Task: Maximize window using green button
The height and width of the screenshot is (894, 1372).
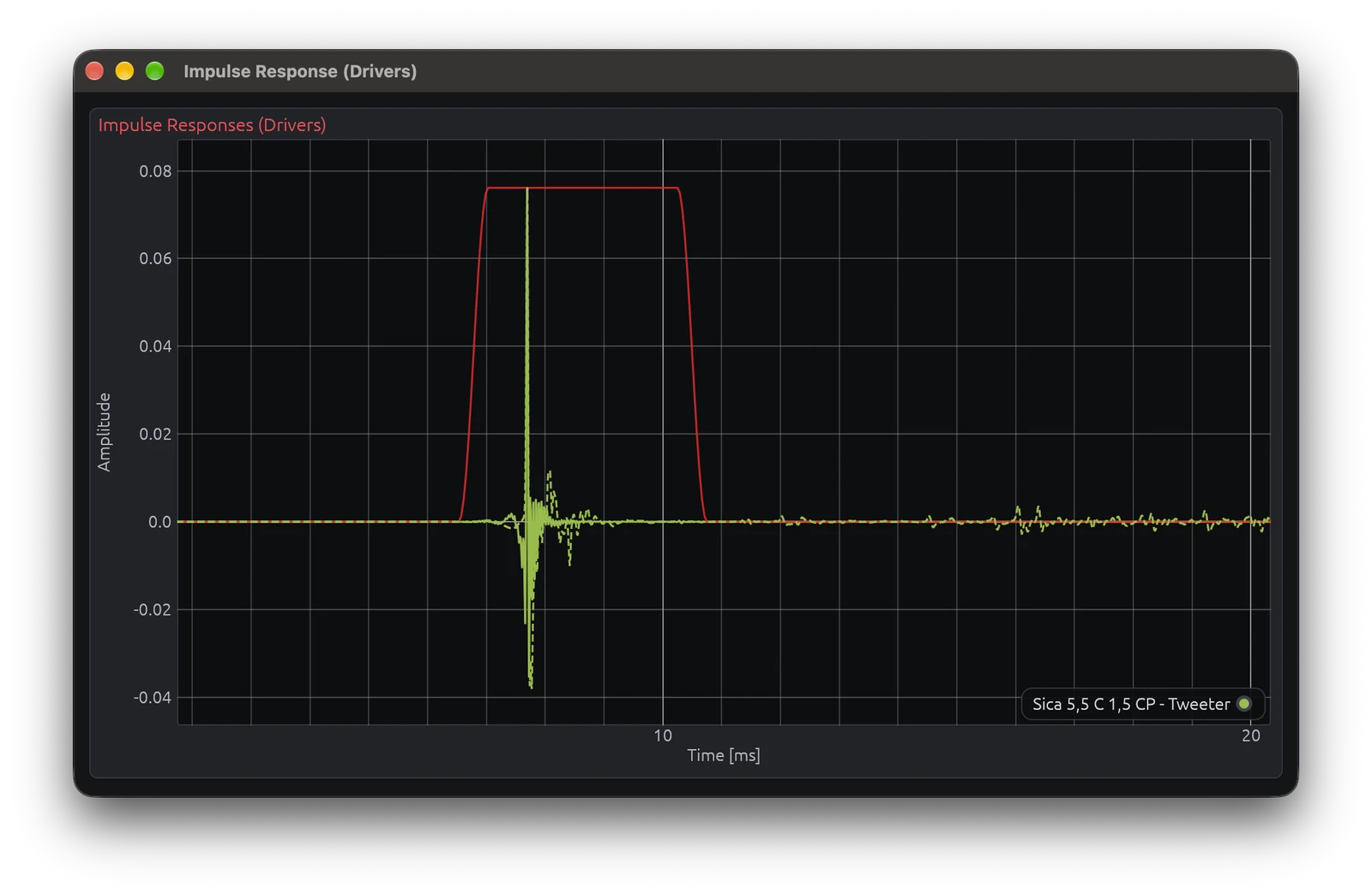Action: [x=154, y=71]
